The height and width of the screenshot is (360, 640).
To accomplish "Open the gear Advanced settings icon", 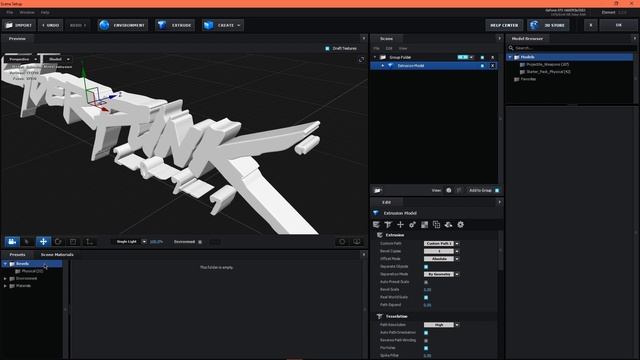I will point(460,224).
